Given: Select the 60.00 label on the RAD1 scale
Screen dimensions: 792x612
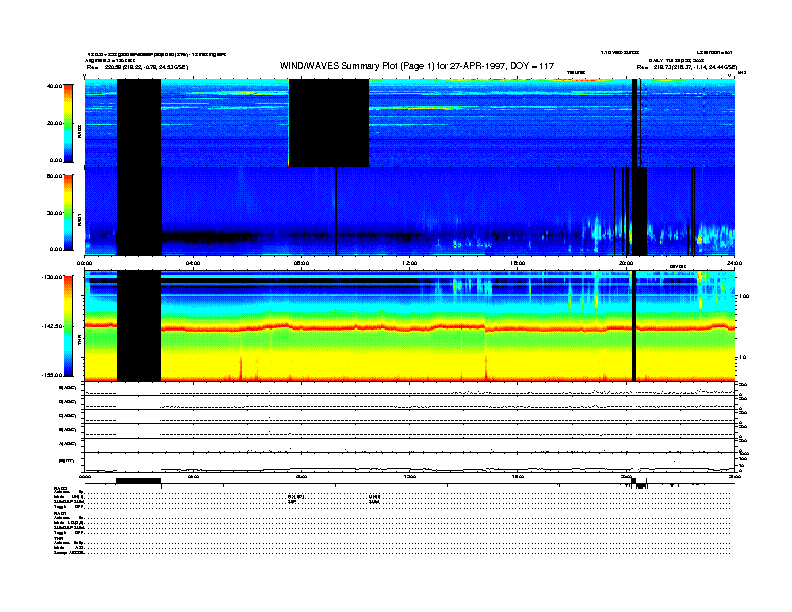Looking at the screenshot, I should click(x=54, y=176).
